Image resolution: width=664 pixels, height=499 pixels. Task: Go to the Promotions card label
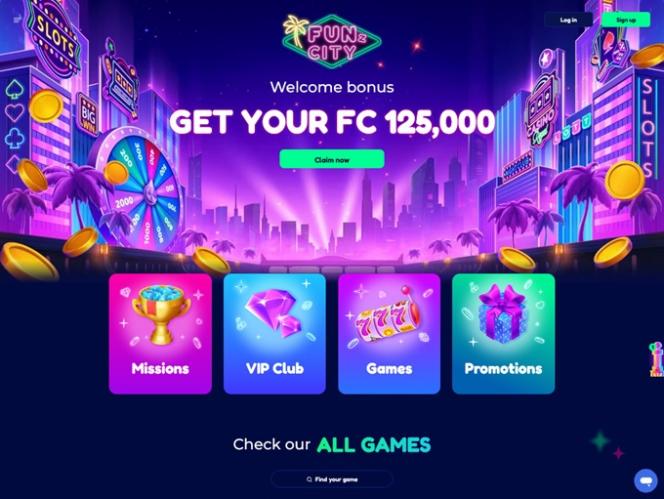[504, 369]
